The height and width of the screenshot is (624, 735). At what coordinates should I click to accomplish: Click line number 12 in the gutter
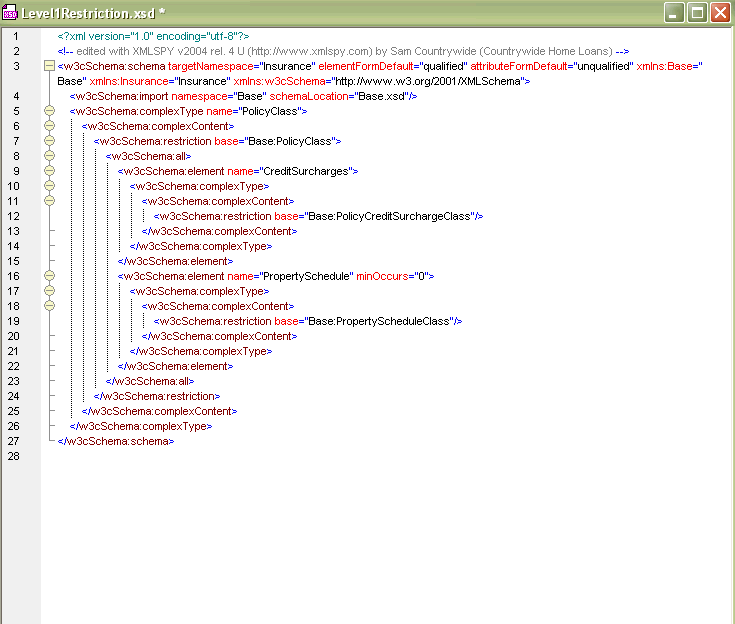pos(14,216)
